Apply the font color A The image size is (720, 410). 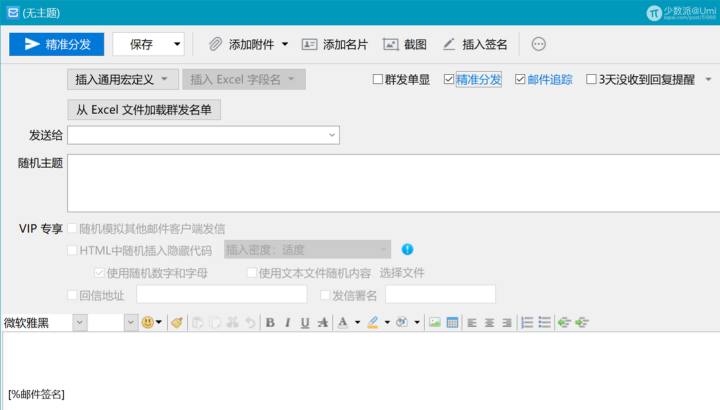coord(343,323)
